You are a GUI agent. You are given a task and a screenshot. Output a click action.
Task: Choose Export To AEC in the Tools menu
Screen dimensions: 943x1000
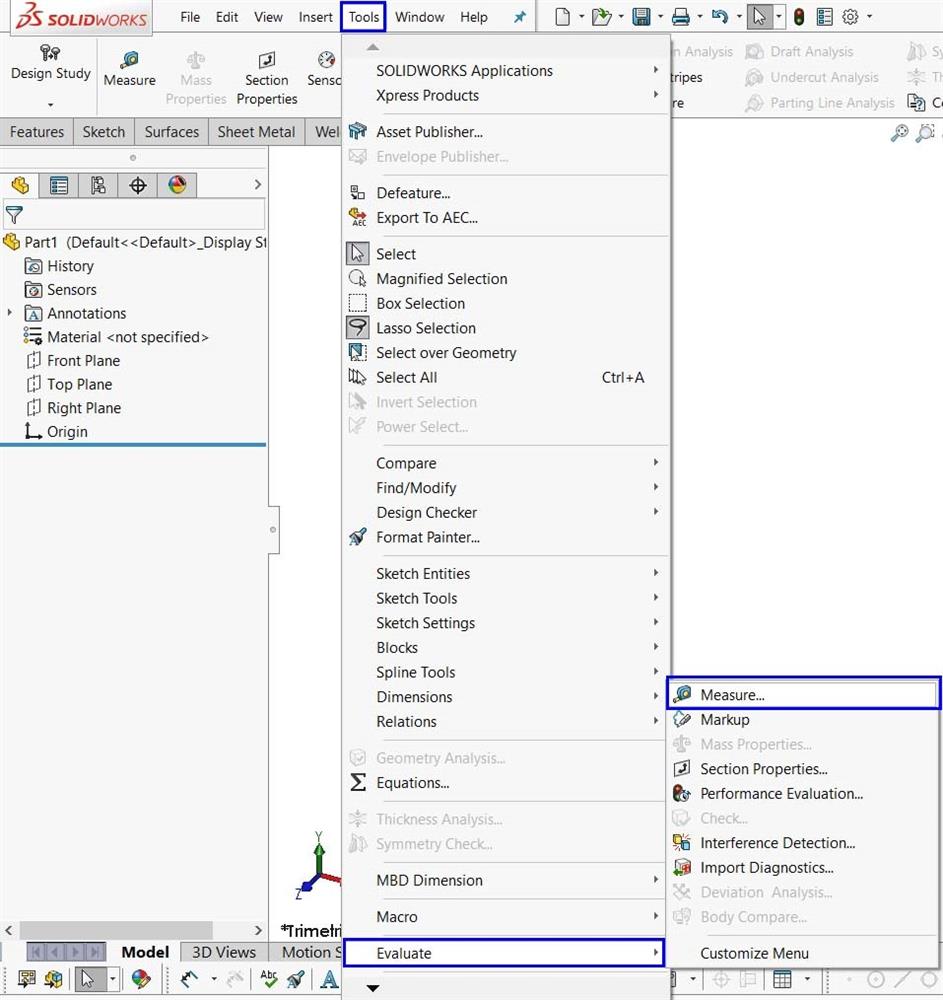pyautogui.click(x=508, y=218)
